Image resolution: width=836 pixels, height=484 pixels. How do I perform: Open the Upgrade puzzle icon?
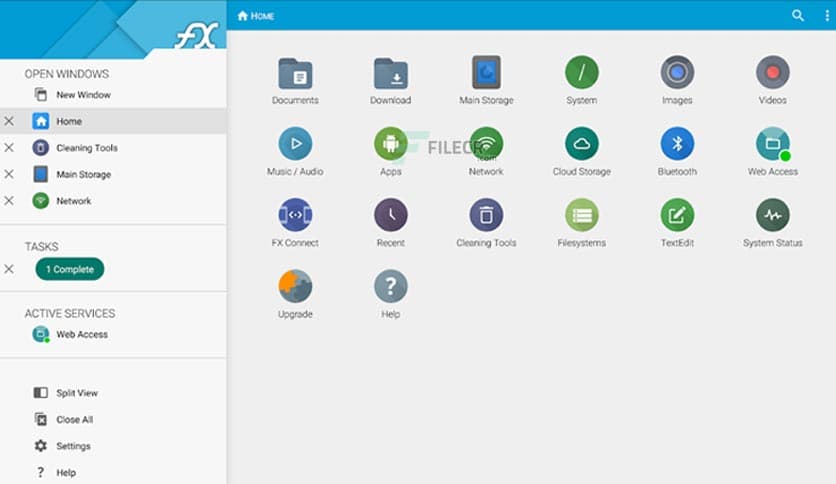click(295, 286)
